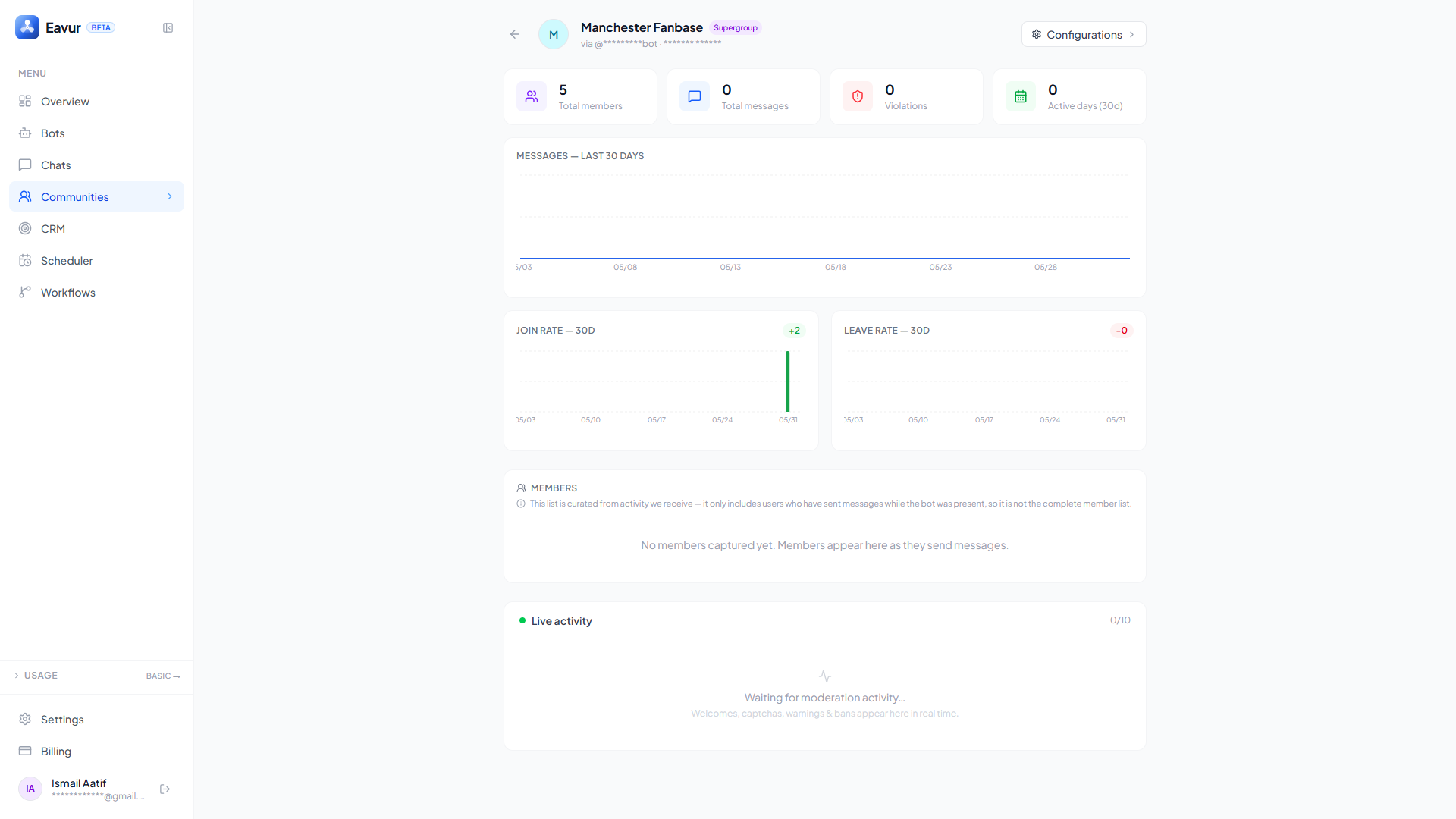Click the Workflows branch icon
This screenshot has width=1456, height=819.
coord(25,293)
